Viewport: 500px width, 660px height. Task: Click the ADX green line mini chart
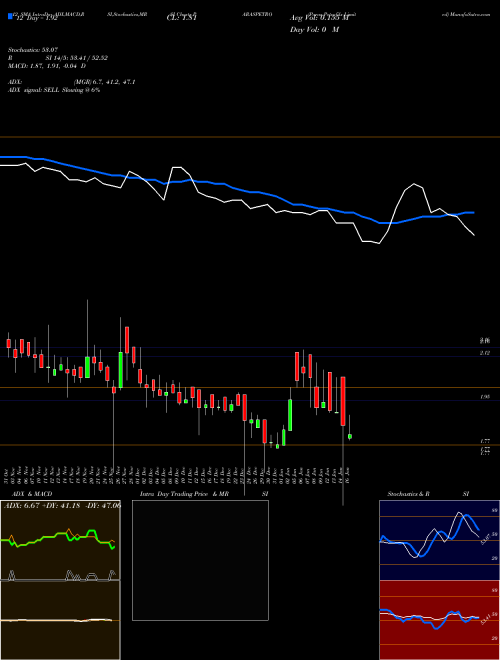click(60, 540)
